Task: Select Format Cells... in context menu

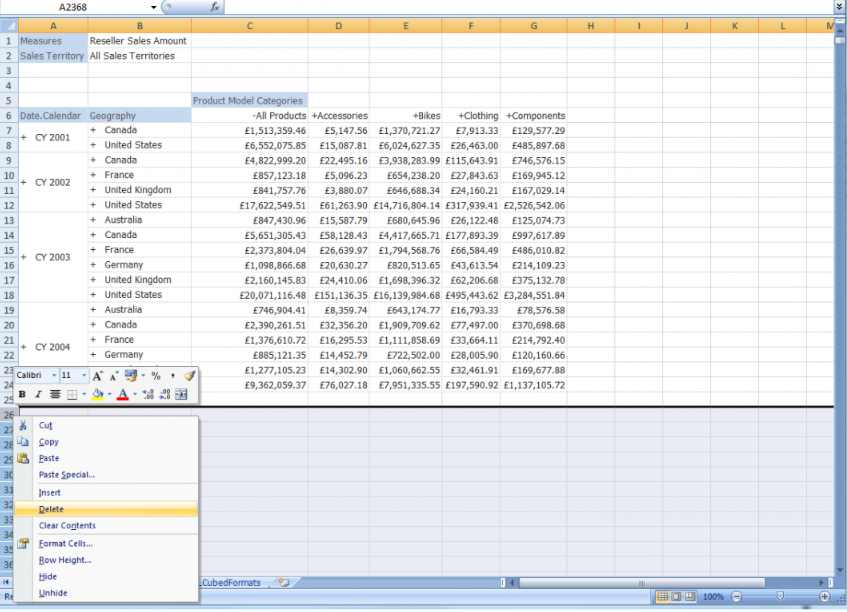Action: 65,543
